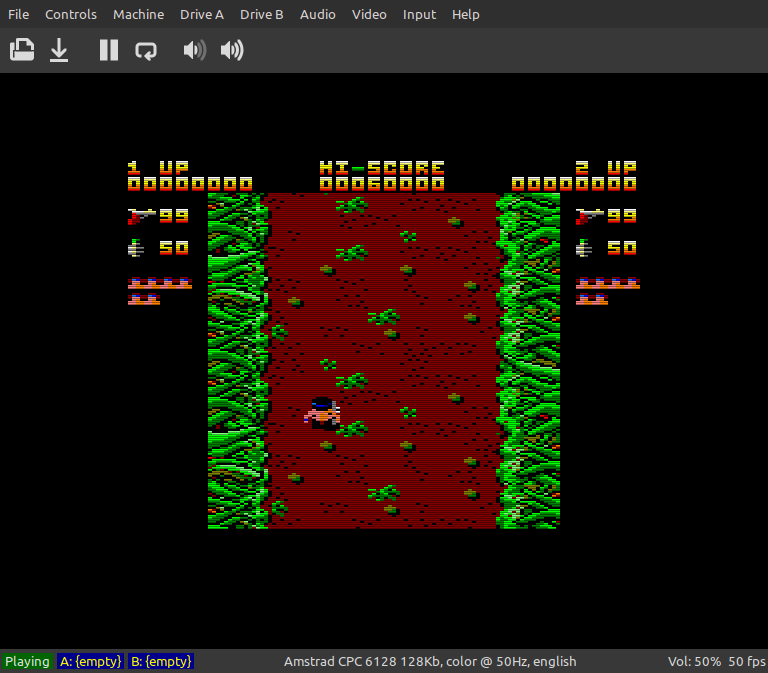Viewport: 768px width, 673px height.
Task: Click player one's lives indicator row
Action: pos(160,291)
